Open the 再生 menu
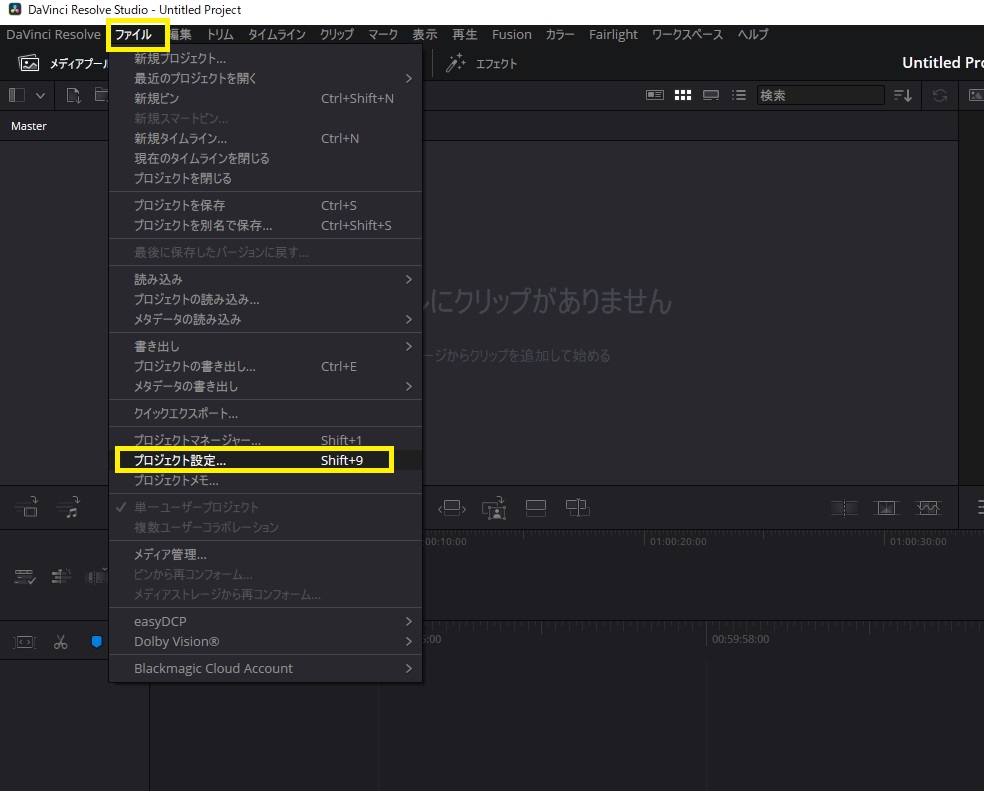This screenshot has width=984, height=791. pyautogui.click(x=465, y=35)
